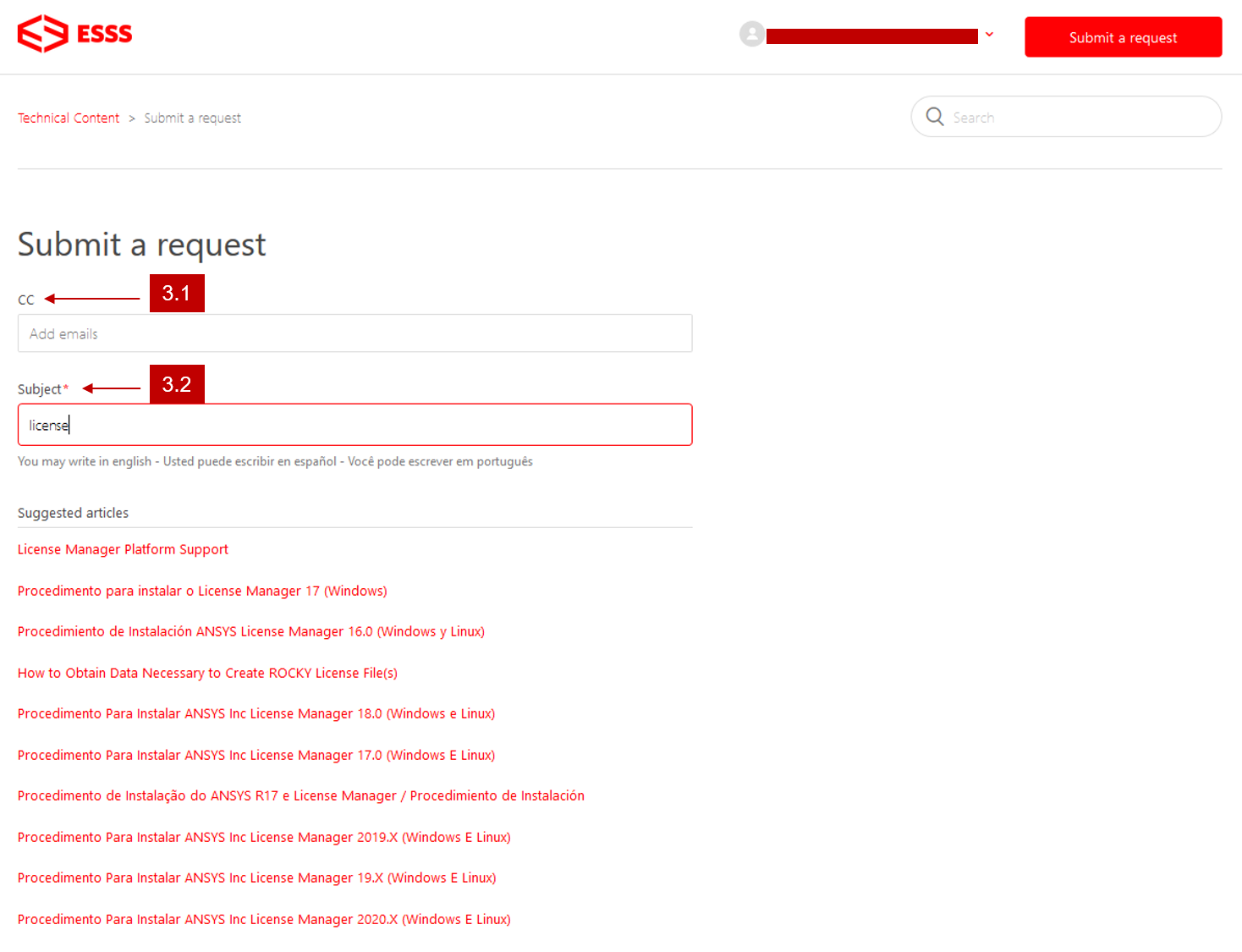
Task: Open ANSYS Inc License Manager 18.0 article
Action: (256, 713)
